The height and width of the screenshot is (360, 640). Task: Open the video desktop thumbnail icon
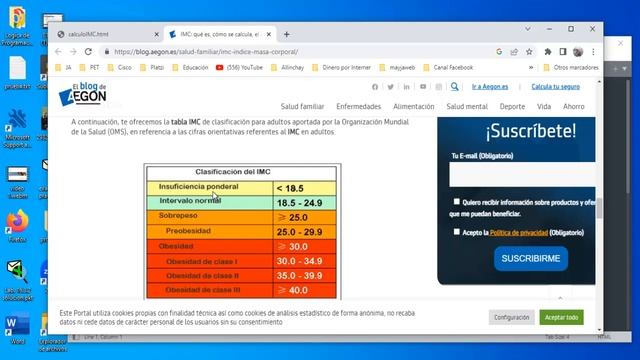coord(17,182)
